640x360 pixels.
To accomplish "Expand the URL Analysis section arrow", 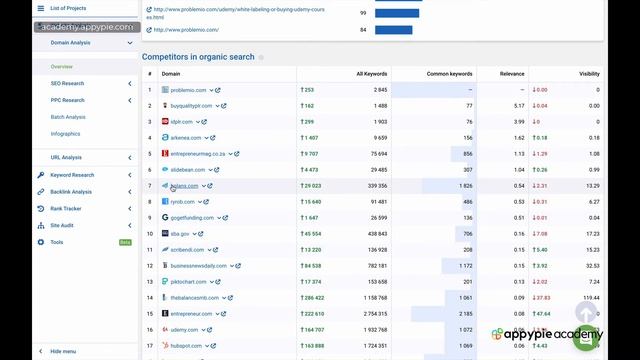I will pos(130,158).
